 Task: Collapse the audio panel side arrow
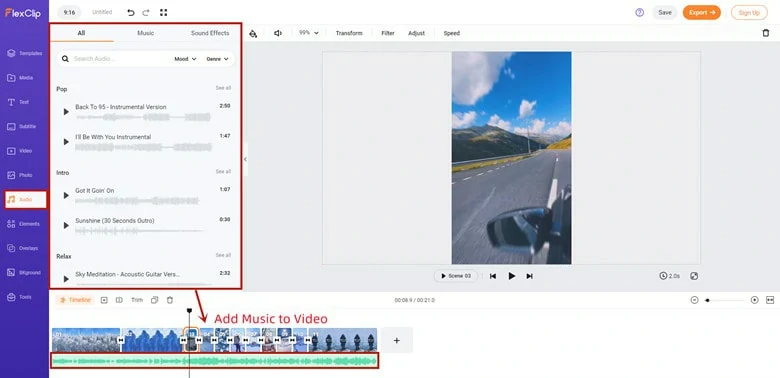[x=245, y=159]
